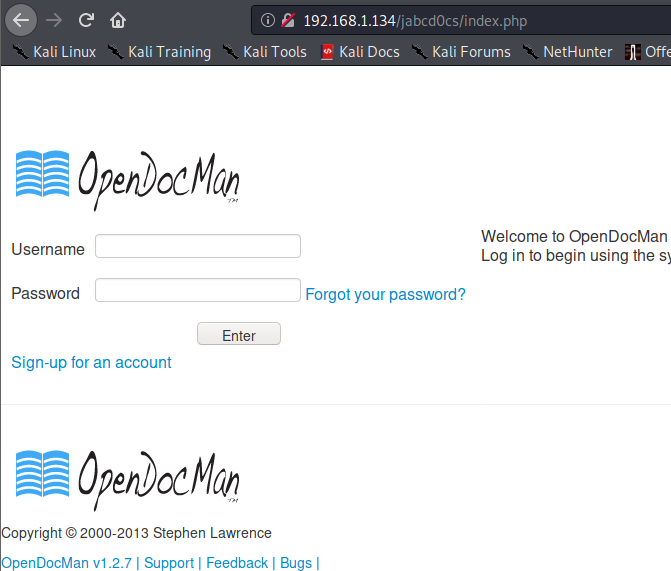The width and height of the screenshot is (671, 571).
Task: Click the Username label text
Action: click(48, 249)
